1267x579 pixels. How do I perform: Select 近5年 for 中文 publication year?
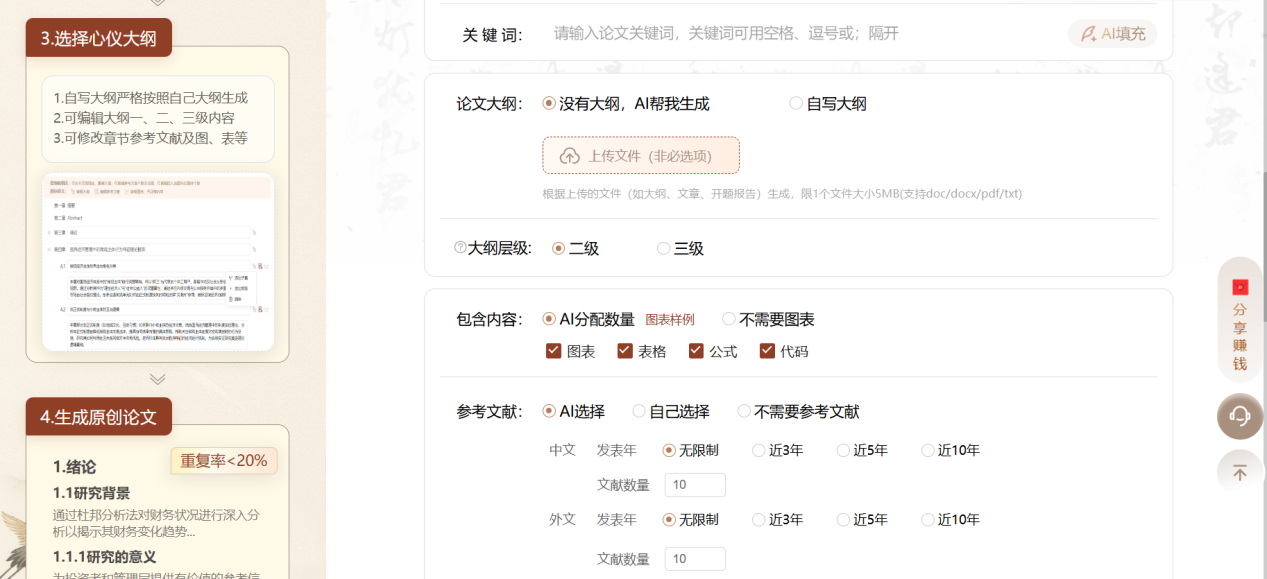pos(843,450)
